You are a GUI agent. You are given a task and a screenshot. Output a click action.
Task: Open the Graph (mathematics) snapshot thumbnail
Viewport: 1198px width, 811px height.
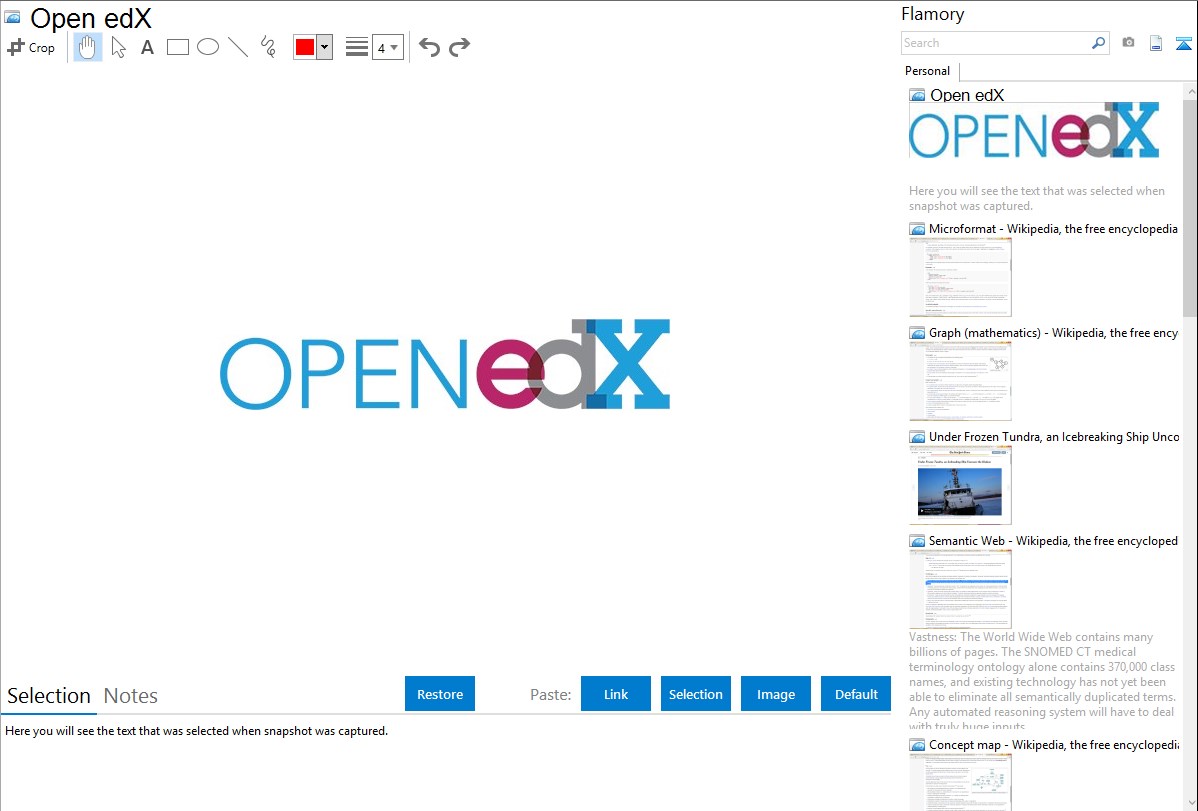960,381
